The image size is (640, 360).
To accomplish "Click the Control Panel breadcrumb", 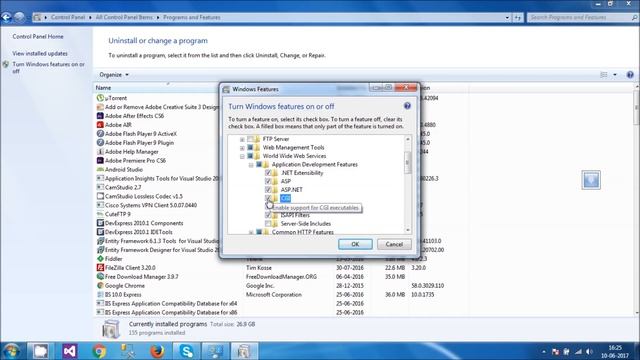I will [68, 18].
